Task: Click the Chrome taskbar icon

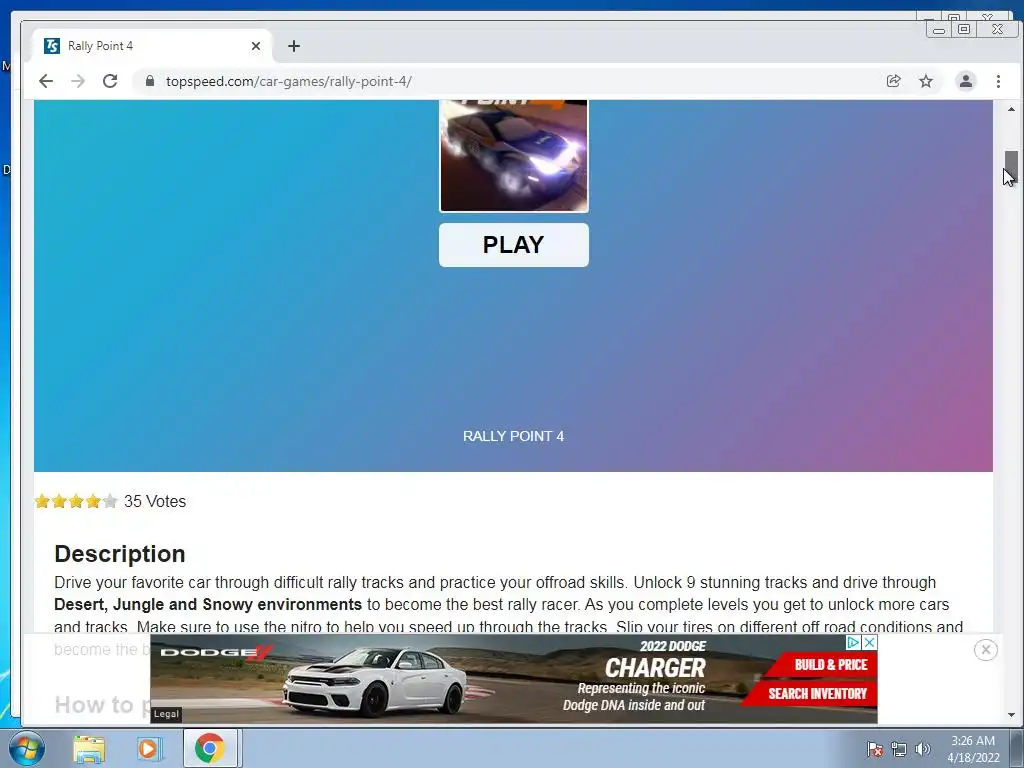Action: [x=210, y=748]
